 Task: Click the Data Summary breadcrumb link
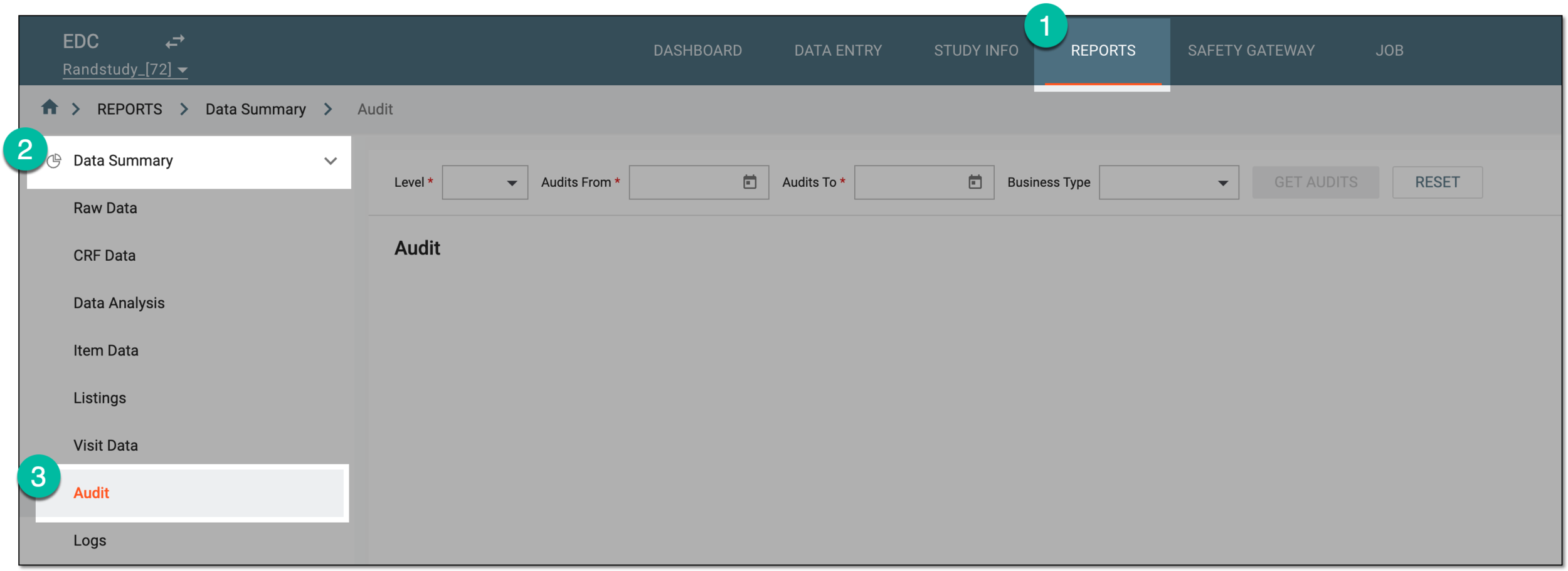pyautogui.click(x=255, y=109)
